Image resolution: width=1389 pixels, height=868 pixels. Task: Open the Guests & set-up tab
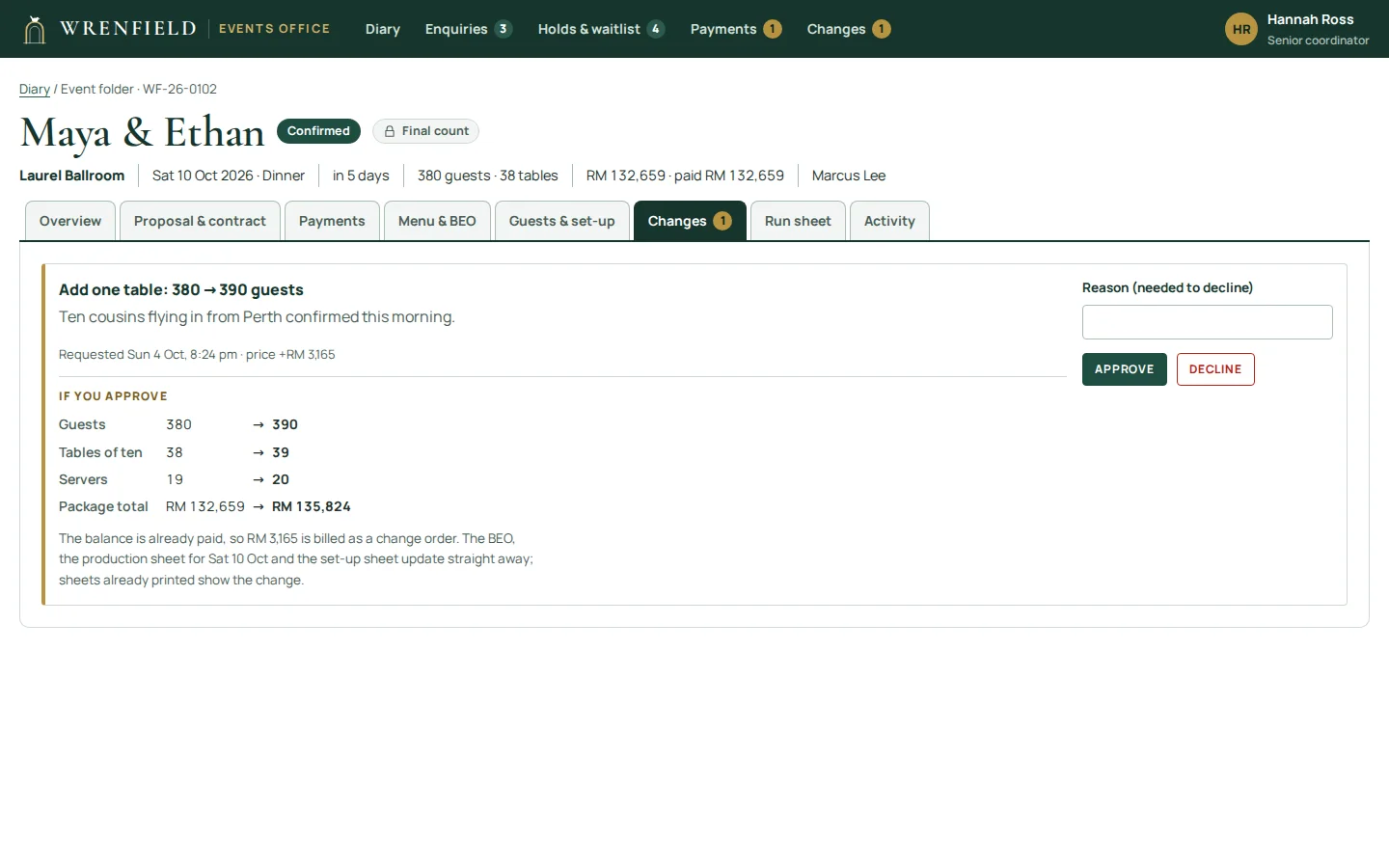562,221
